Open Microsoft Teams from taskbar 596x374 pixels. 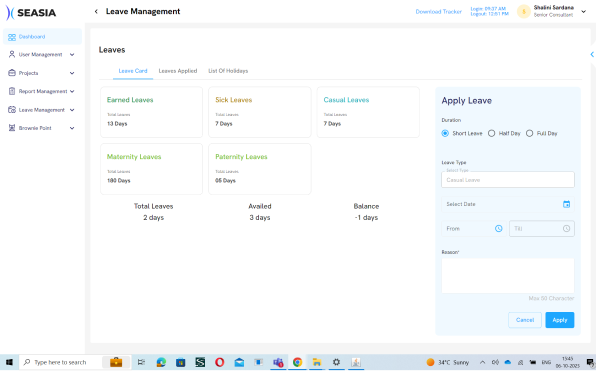point(278,362)
